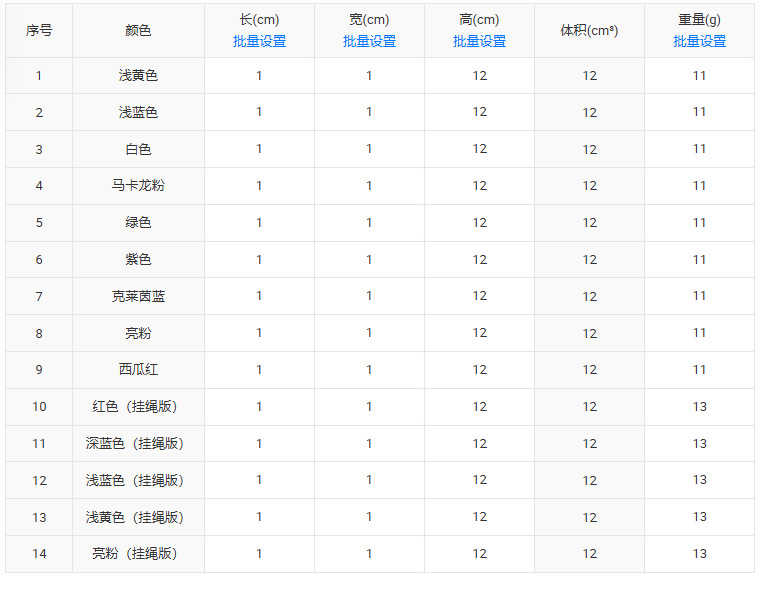The image size is (783, 589).
Task: Click the 序号 column header
Action: click(39, 30)
